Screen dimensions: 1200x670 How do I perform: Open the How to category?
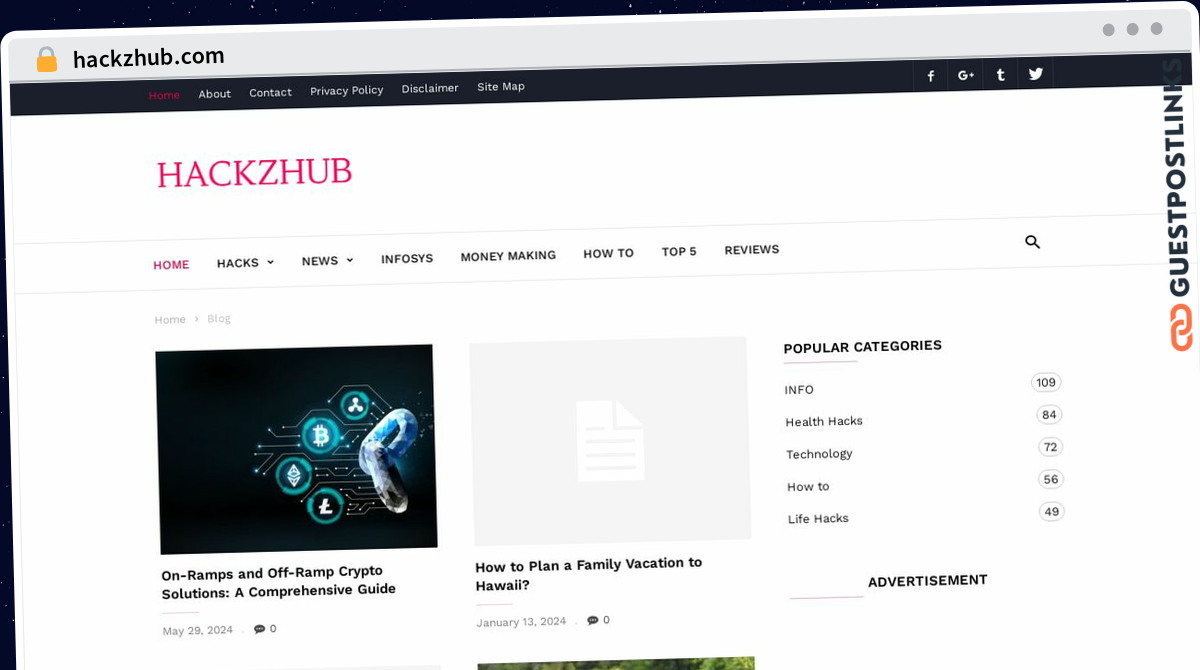808,487
